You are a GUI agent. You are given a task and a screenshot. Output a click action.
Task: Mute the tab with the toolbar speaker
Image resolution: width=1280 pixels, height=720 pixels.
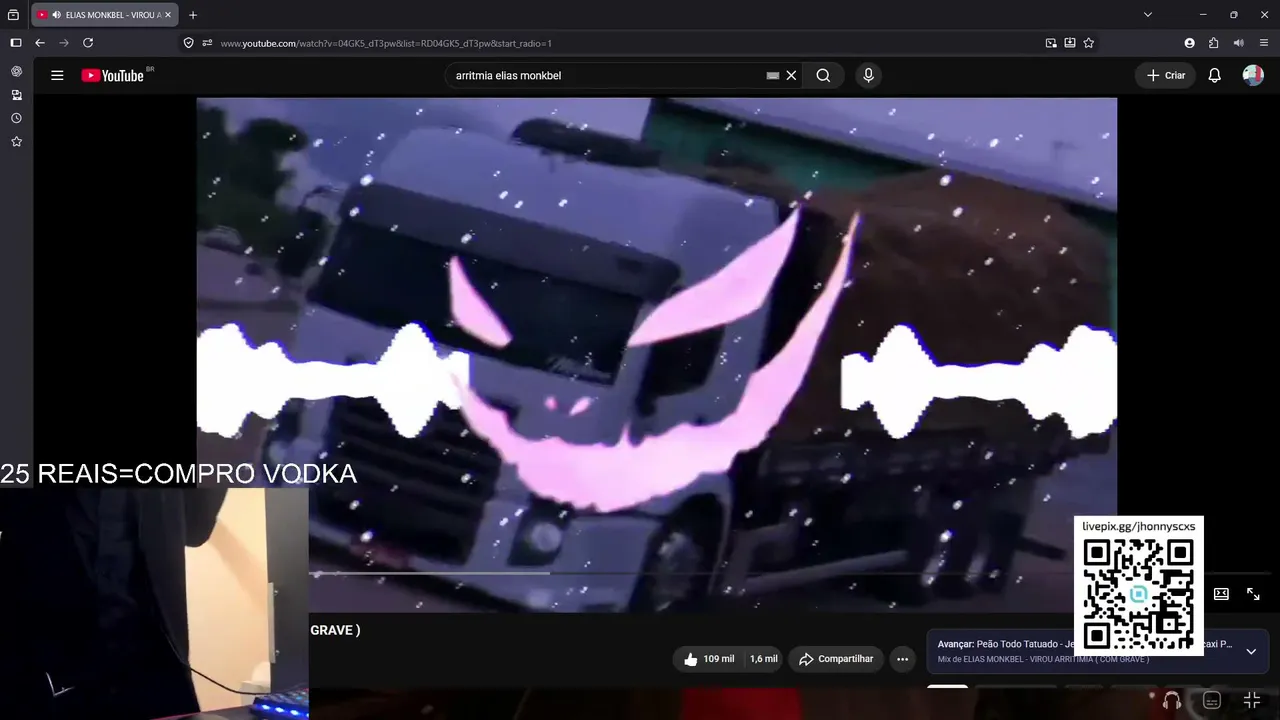click(x=1239, y=43)
